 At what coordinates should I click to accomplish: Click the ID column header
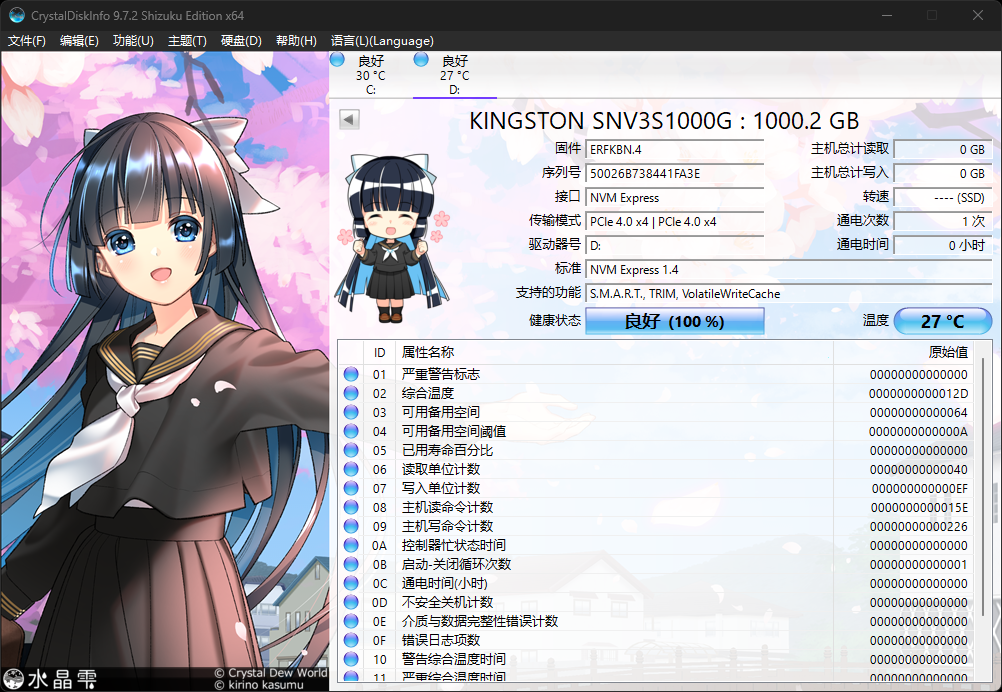380,353
